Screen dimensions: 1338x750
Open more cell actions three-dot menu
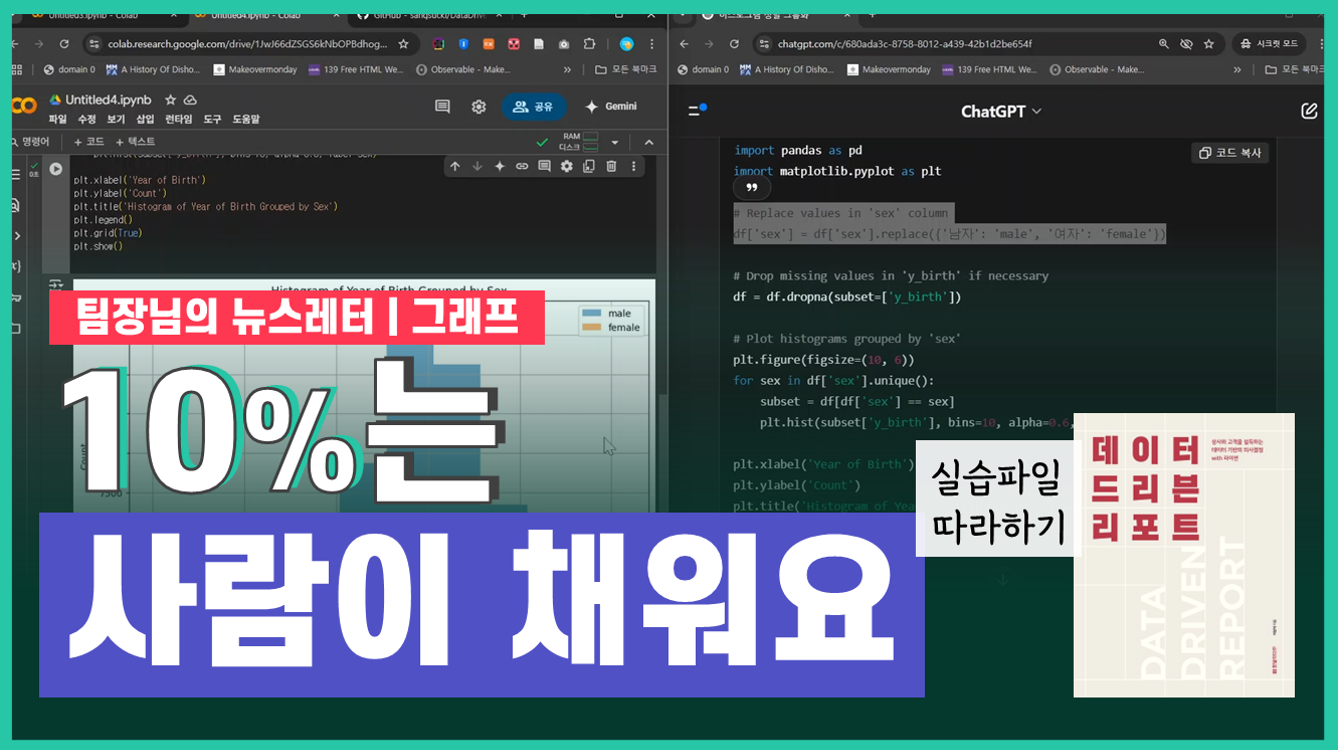tap(633, 167)
